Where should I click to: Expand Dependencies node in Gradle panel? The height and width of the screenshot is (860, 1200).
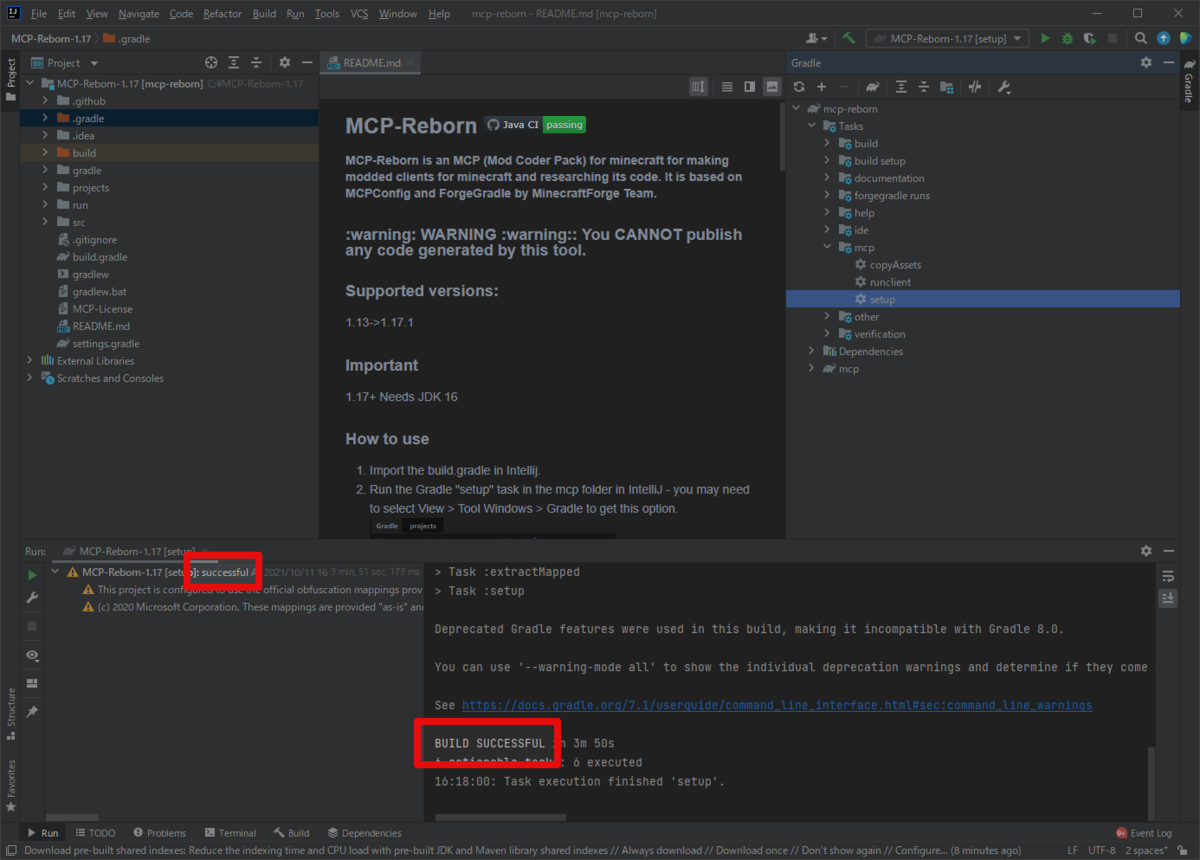[811, 351]
